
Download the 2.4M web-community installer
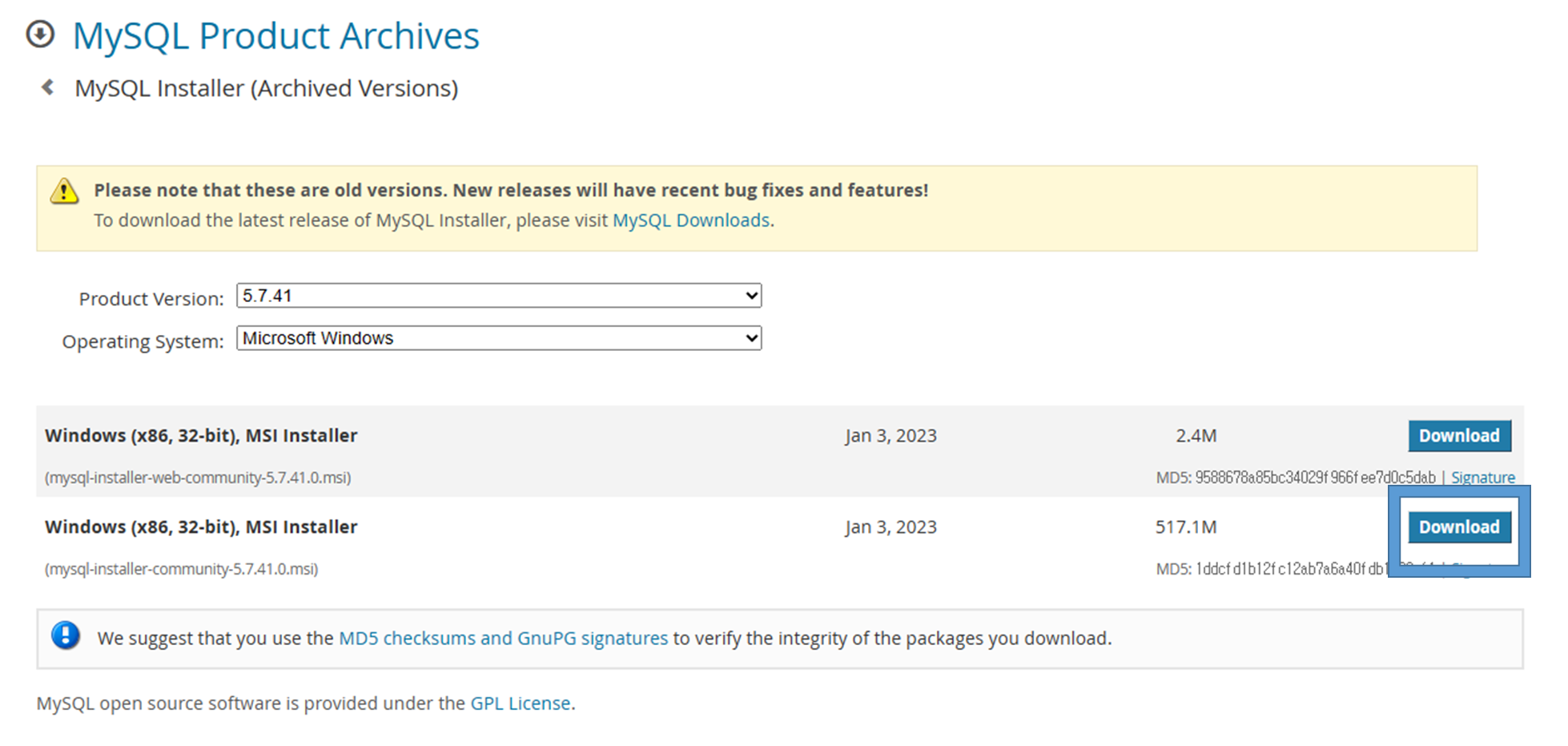1459,436
